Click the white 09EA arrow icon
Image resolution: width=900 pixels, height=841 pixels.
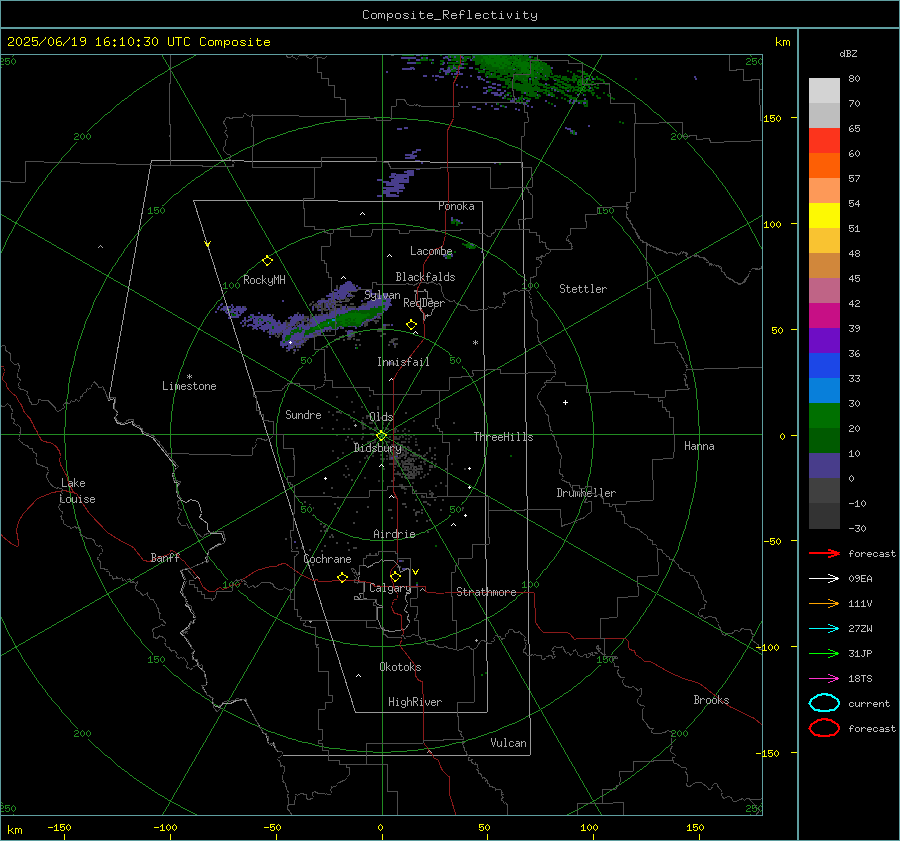tap(824, 579)
